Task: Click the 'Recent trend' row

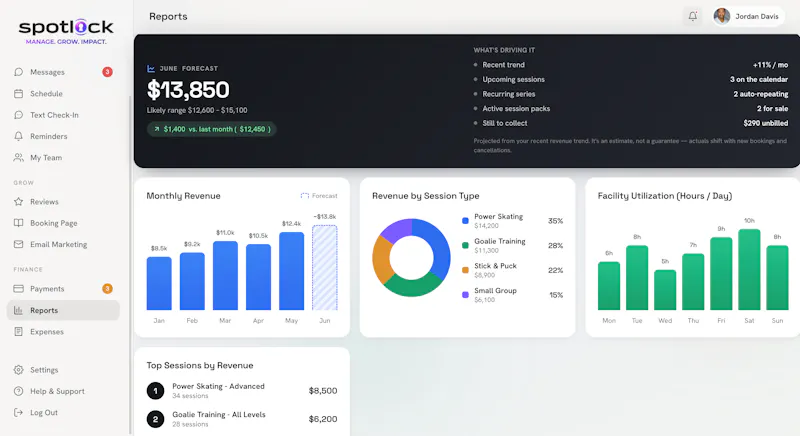Action: pyautogui.click(x=631, y=65)
